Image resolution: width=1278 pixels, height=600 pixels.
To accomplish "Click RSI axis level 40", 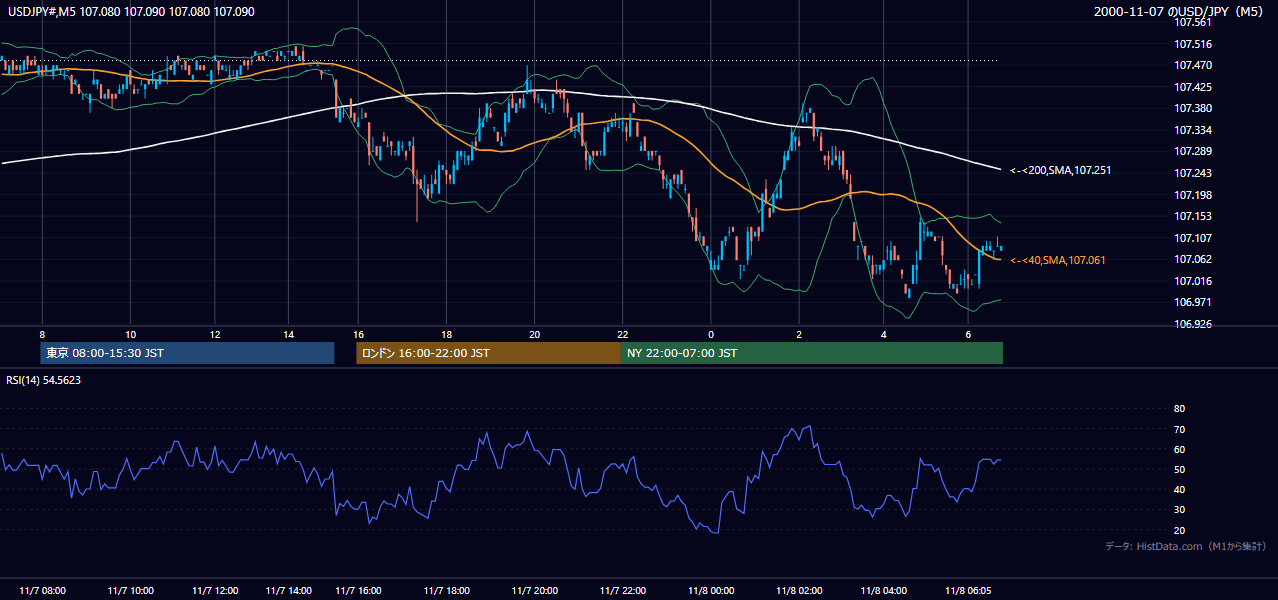I will [1179, 489].
